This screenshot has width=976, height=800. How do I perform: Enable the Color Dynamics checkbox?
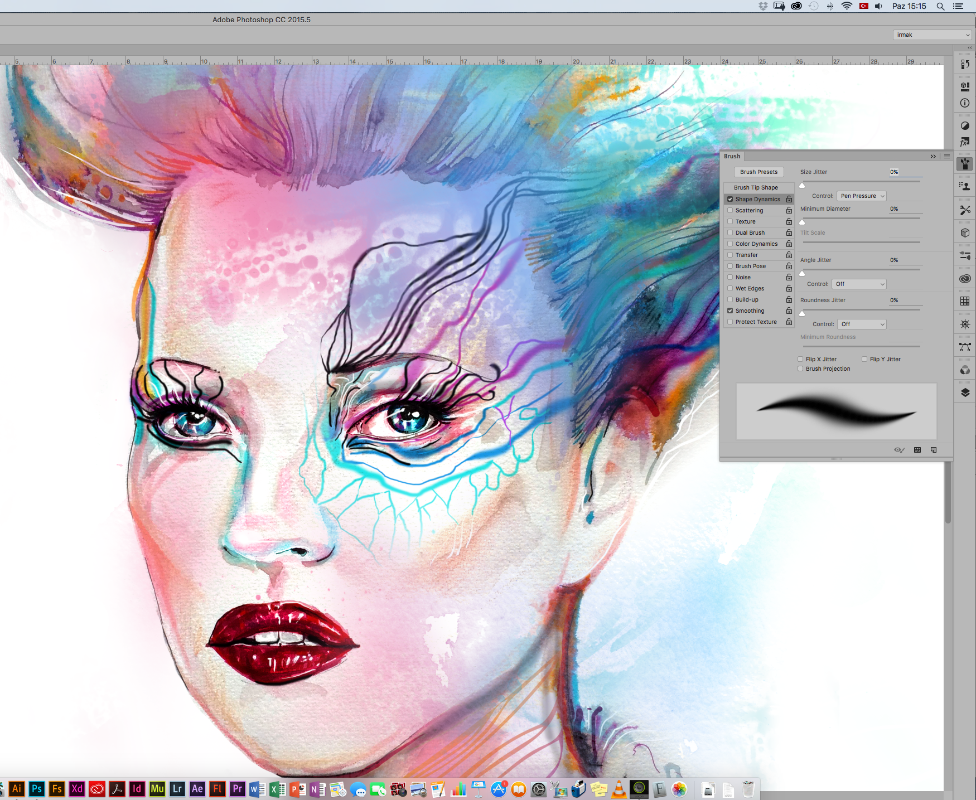(730, 244)
